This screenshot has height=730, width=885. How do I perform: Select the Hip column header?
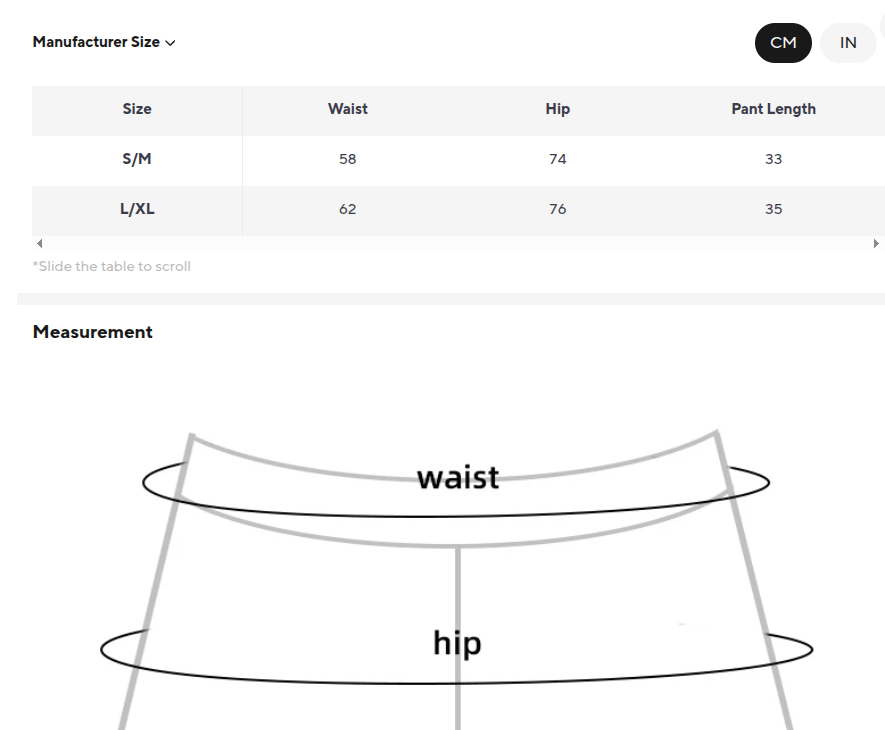pyautogui.click(x=557, y=109)
